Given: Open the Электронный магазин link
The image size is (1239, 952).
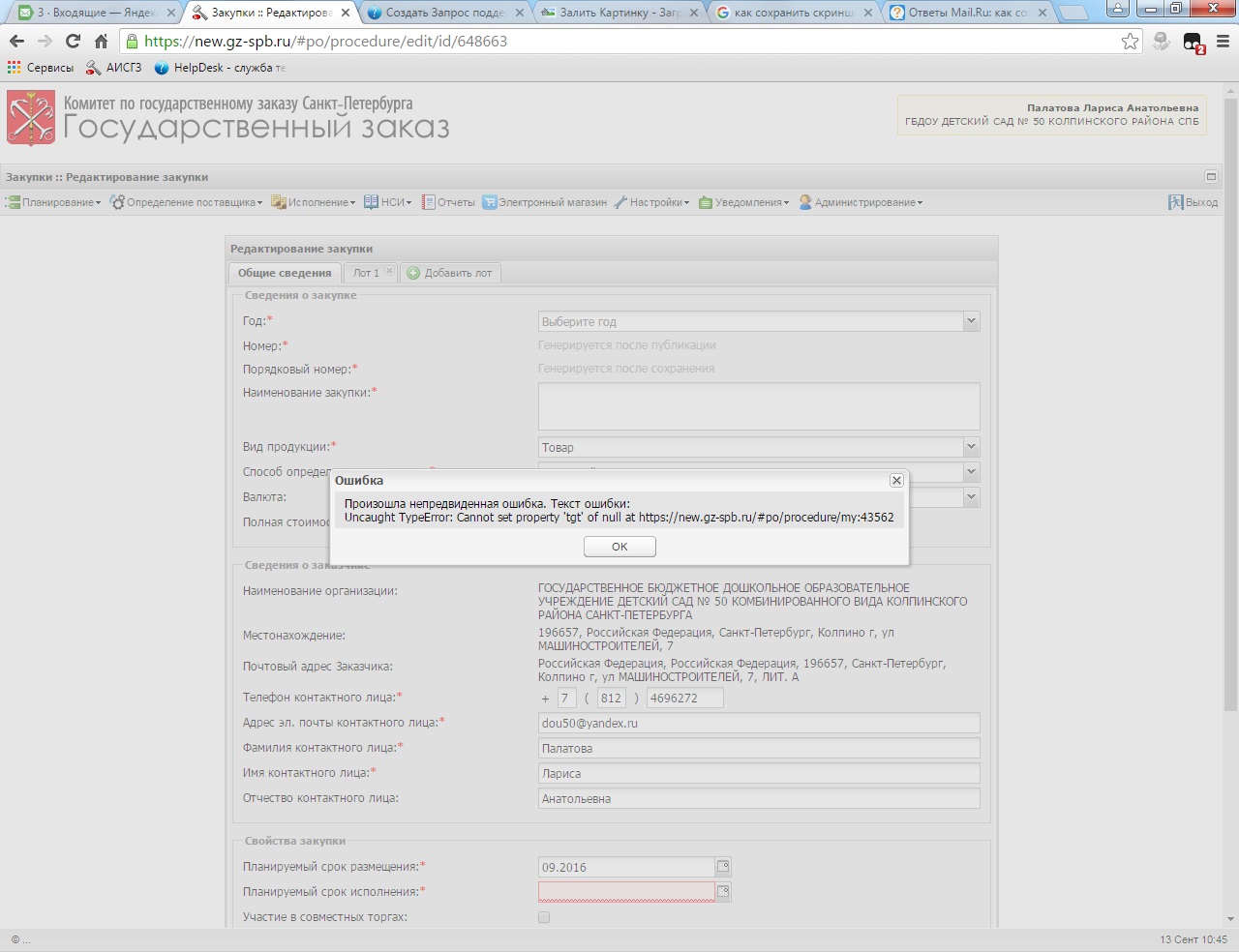Looking at the screenshot, I should [545, 202].
